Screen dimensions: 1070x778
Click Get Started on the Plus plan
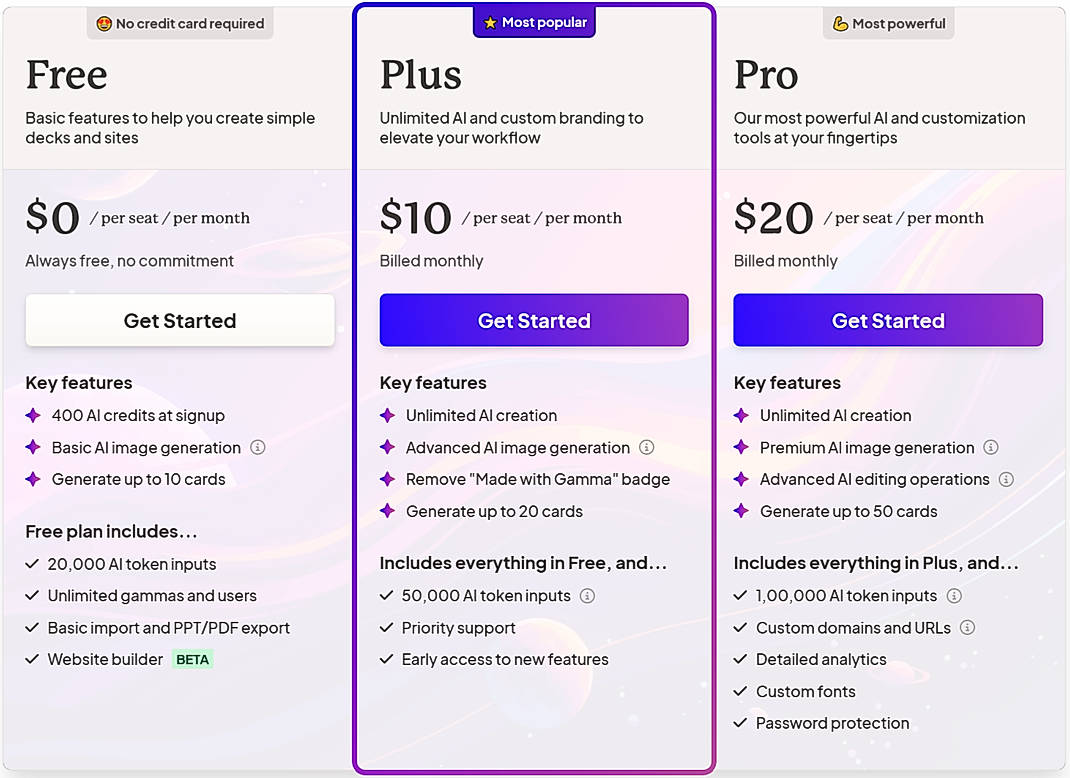pyautogui.click(x=533, y=320)
